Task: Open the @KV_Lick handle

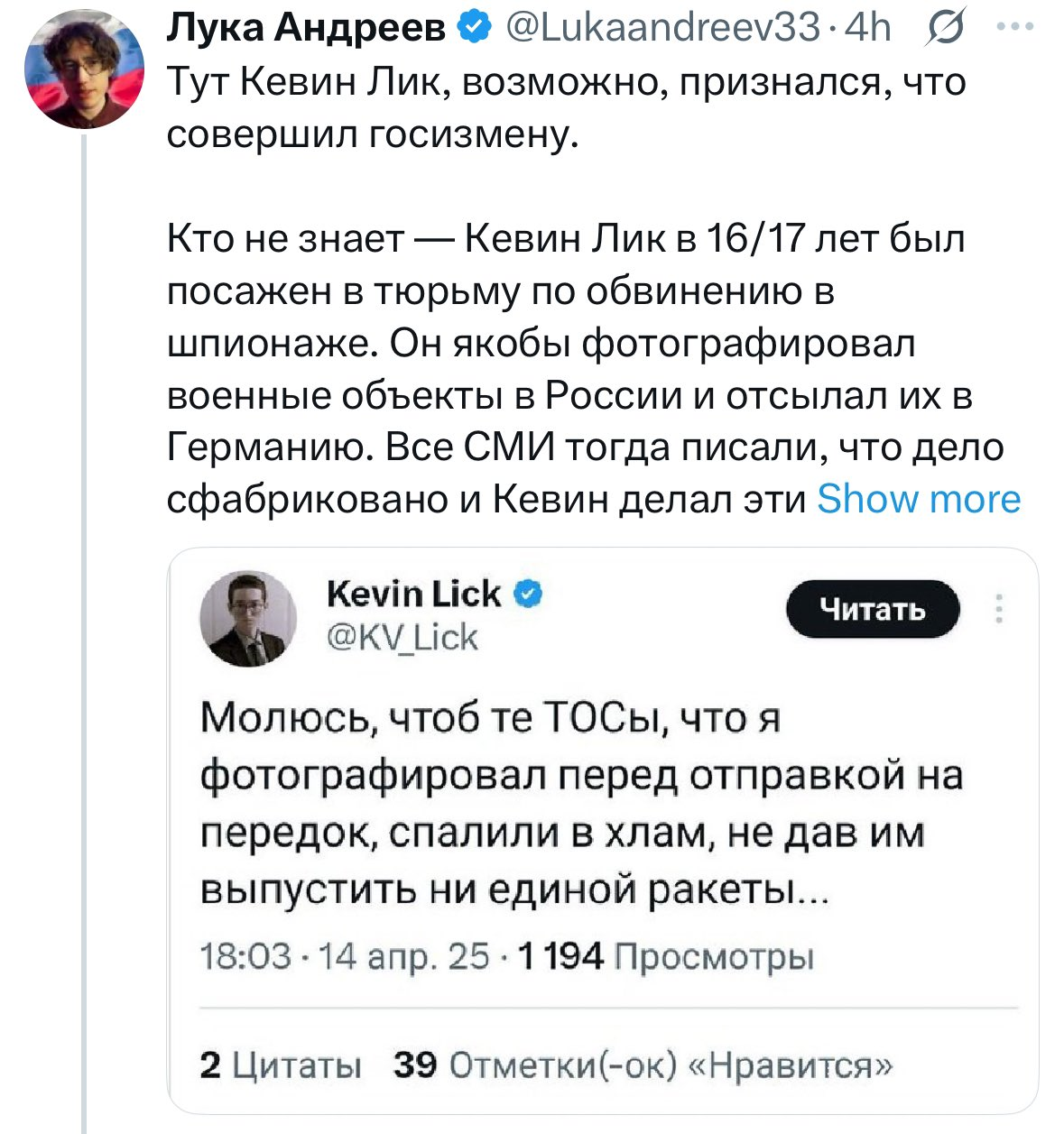Action: [x=402, y=638]
